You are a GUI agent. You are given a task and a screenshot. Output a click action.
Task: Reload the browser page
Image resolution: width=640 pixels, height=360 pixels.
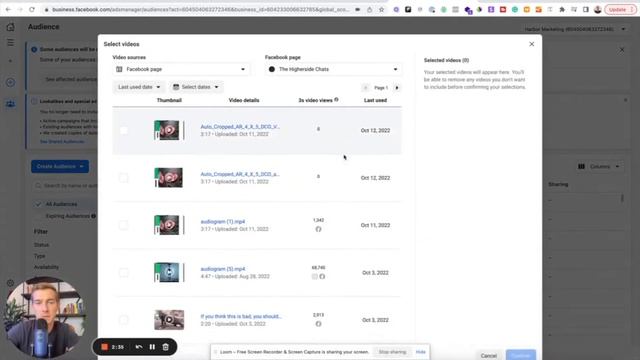tap(32, 9)
